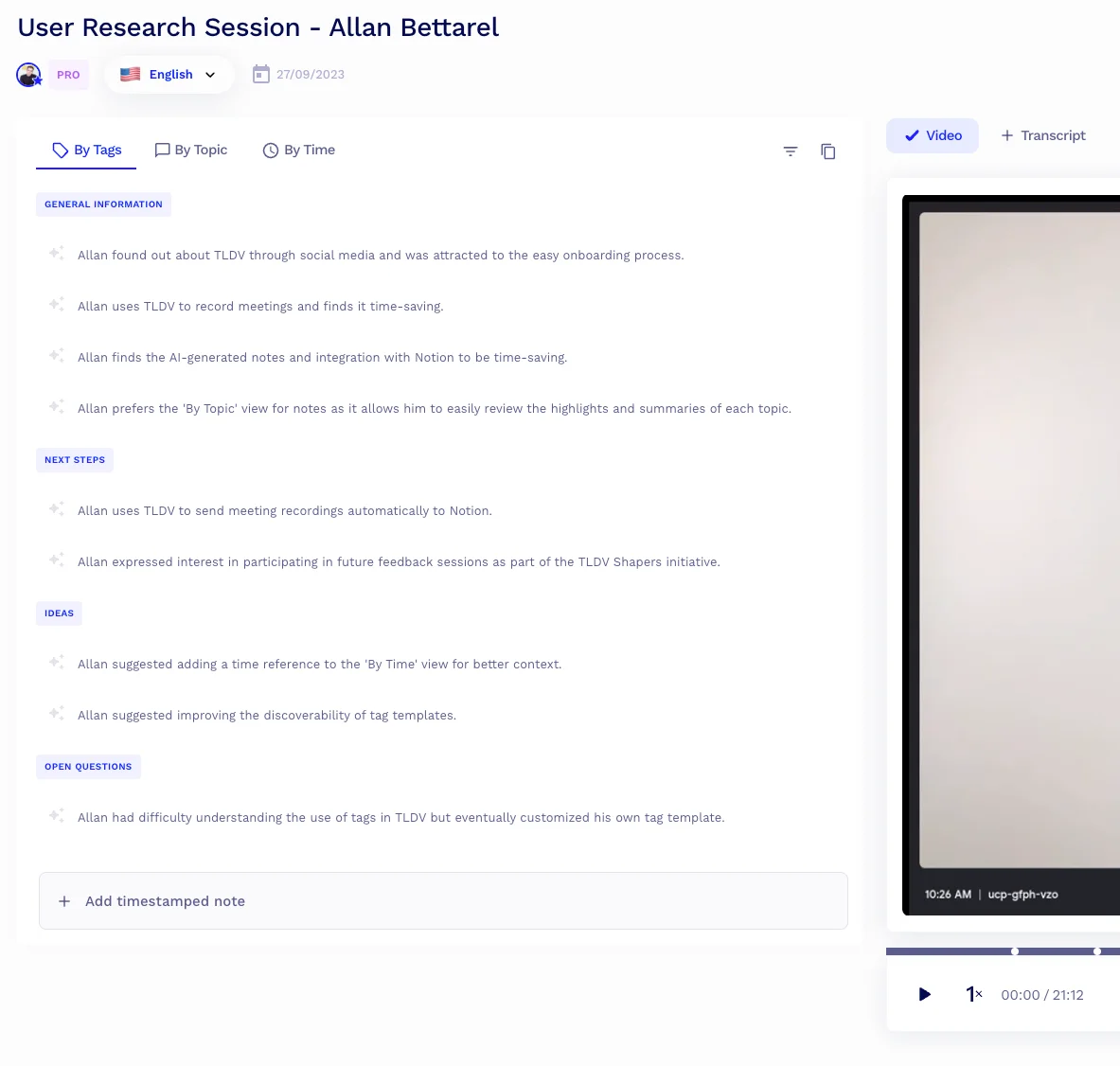Click the calendar icon beside the date
Image resolution: width=1120 pixels, height=1066 pixels.
point(260,74)
